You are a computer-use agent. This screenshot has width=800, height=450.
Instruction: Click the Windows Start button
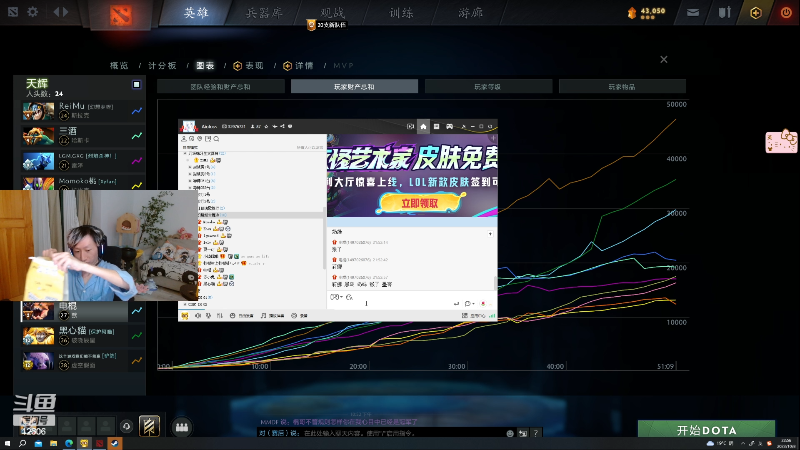(x=7, y=443)
